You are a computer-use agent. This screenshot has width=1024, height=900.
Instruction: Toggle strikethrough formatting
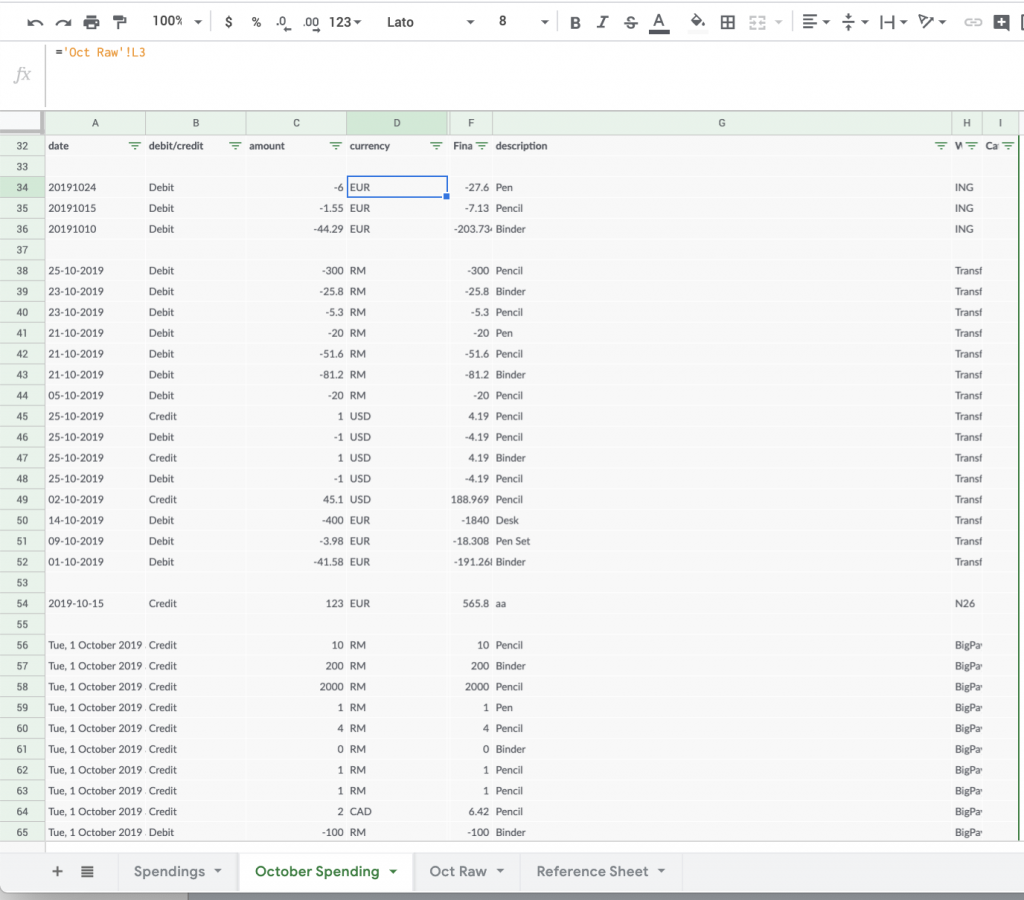(630, 23)
